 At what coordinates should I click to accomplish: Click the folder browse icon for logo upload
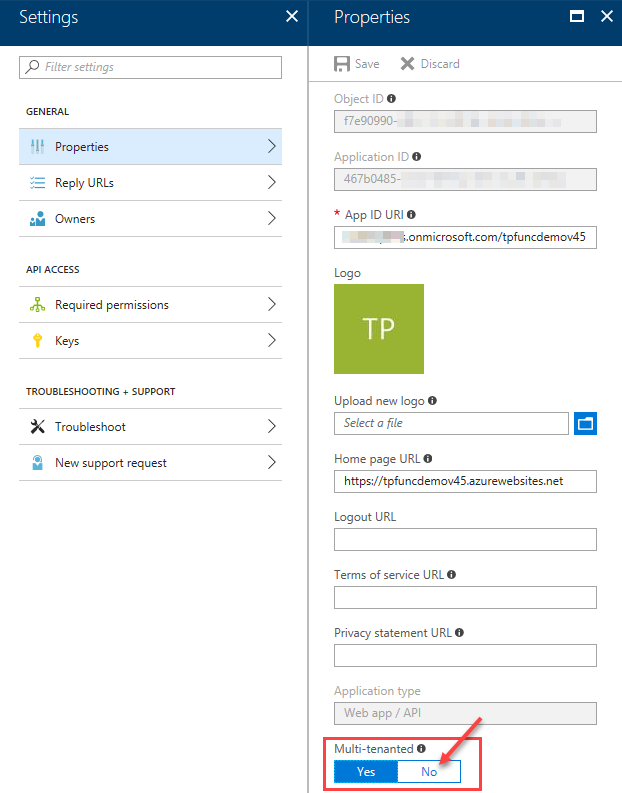tap(586, 423)
